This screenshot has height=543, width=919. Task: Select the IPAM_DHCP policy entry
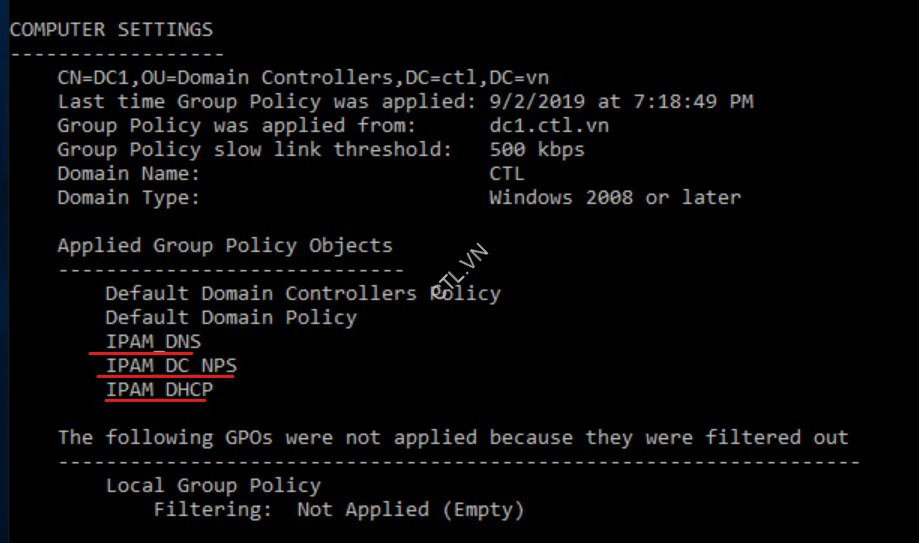159,389
